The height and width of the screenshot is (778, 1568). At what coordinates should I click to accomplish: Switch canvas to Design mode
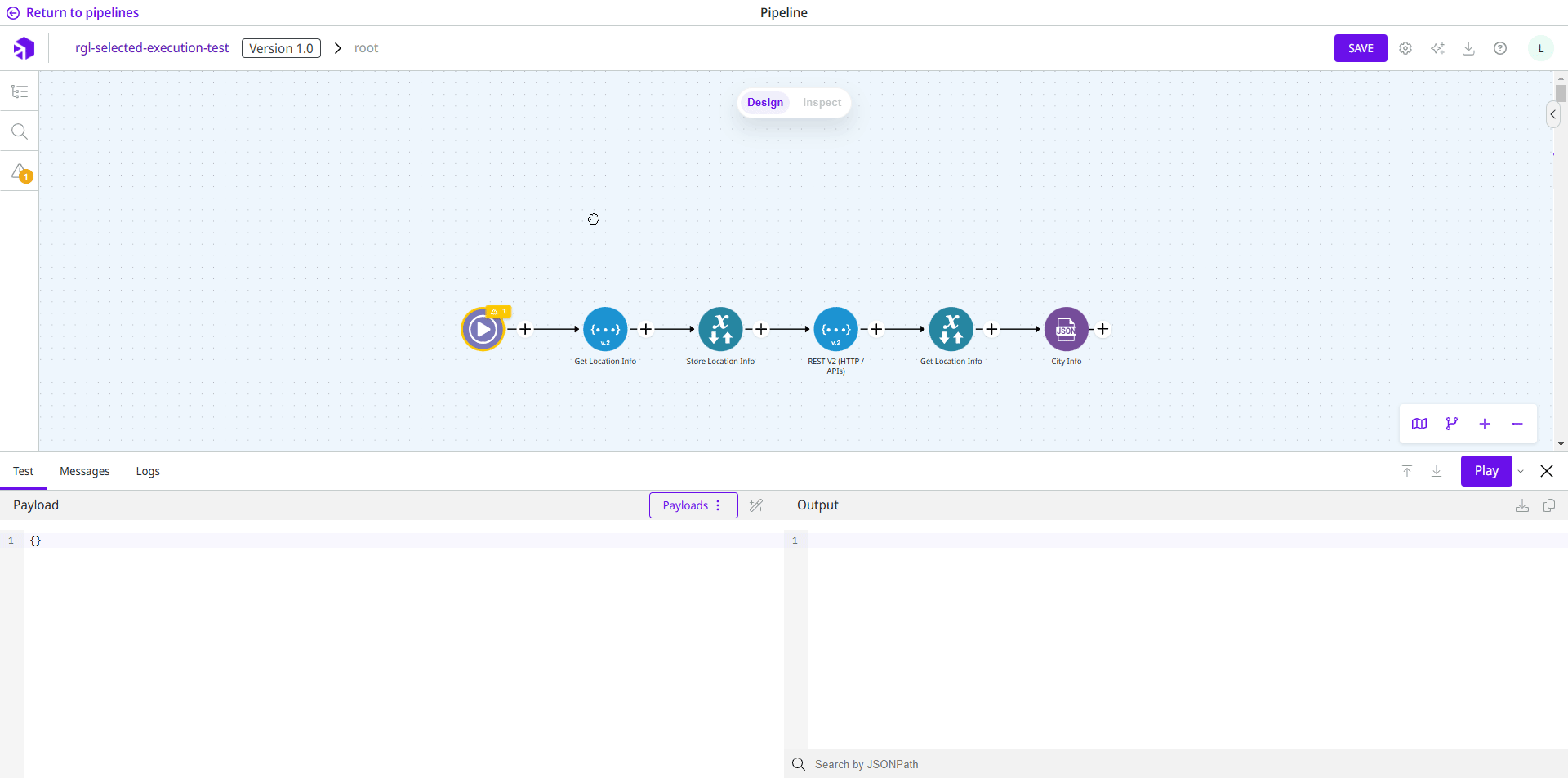(x=765, y=103)
